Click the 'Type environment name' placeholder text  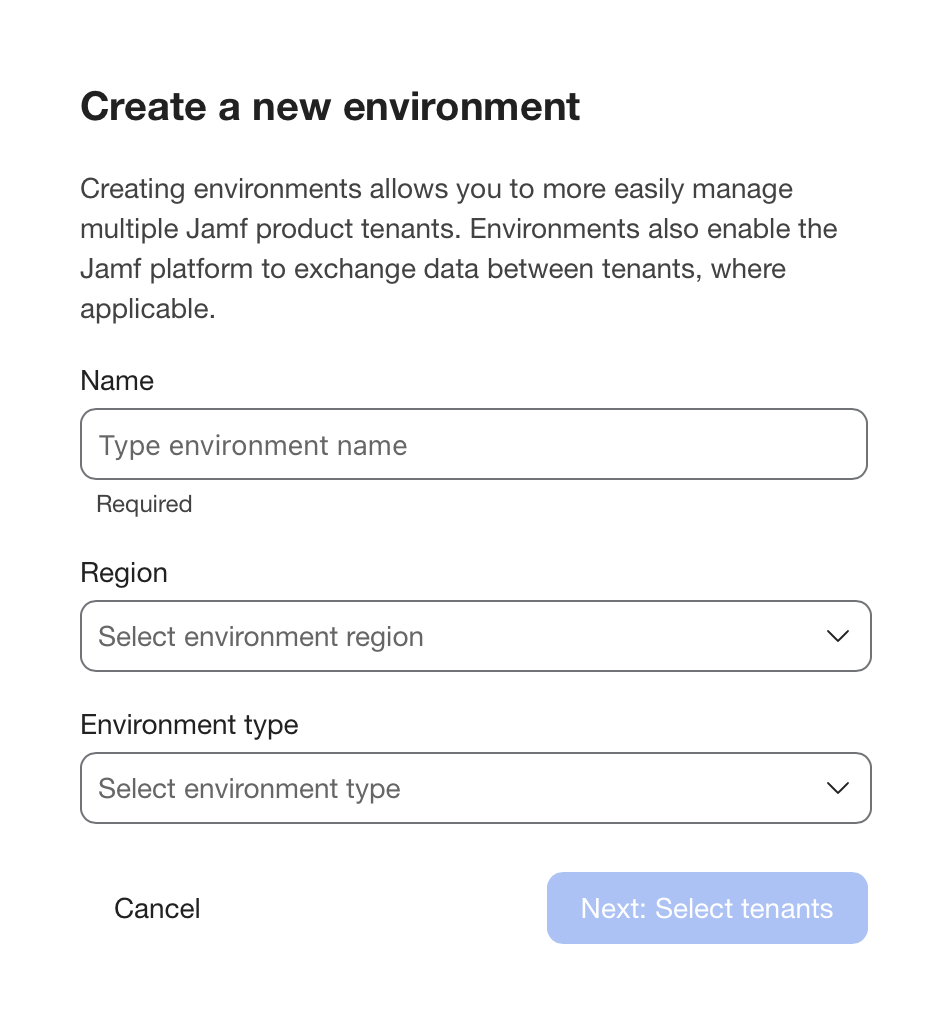(x=252, y=446)
